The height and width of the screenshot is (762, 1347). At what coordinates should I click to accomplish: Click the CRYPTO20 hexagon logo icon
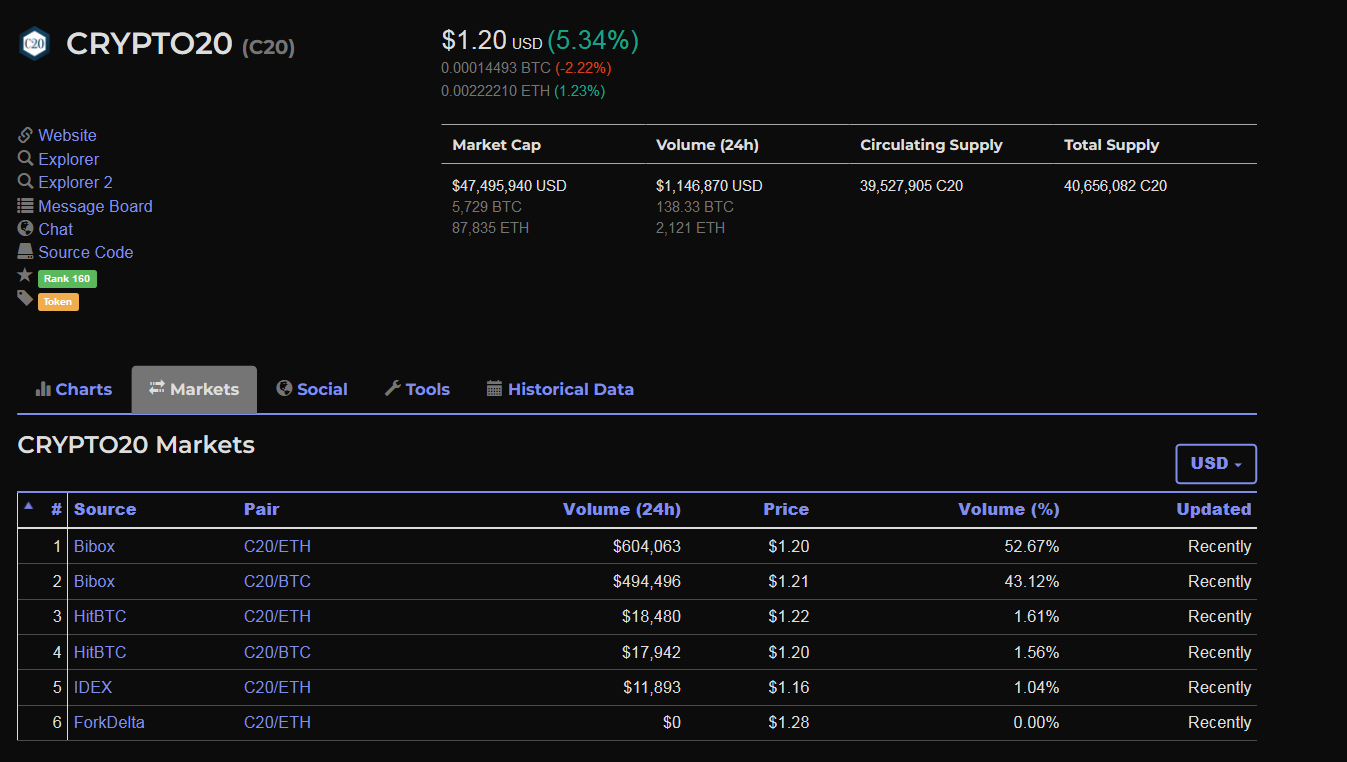[x=34, y=44]
